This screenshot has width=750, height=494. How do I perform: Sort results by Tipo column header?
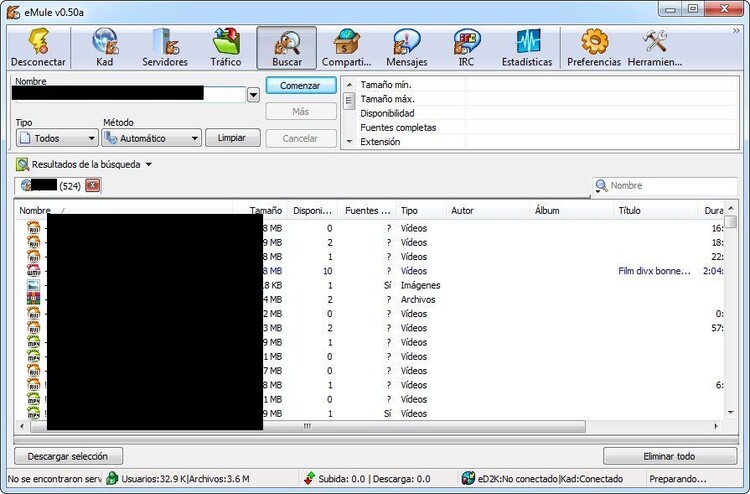[x=421, y=210]
